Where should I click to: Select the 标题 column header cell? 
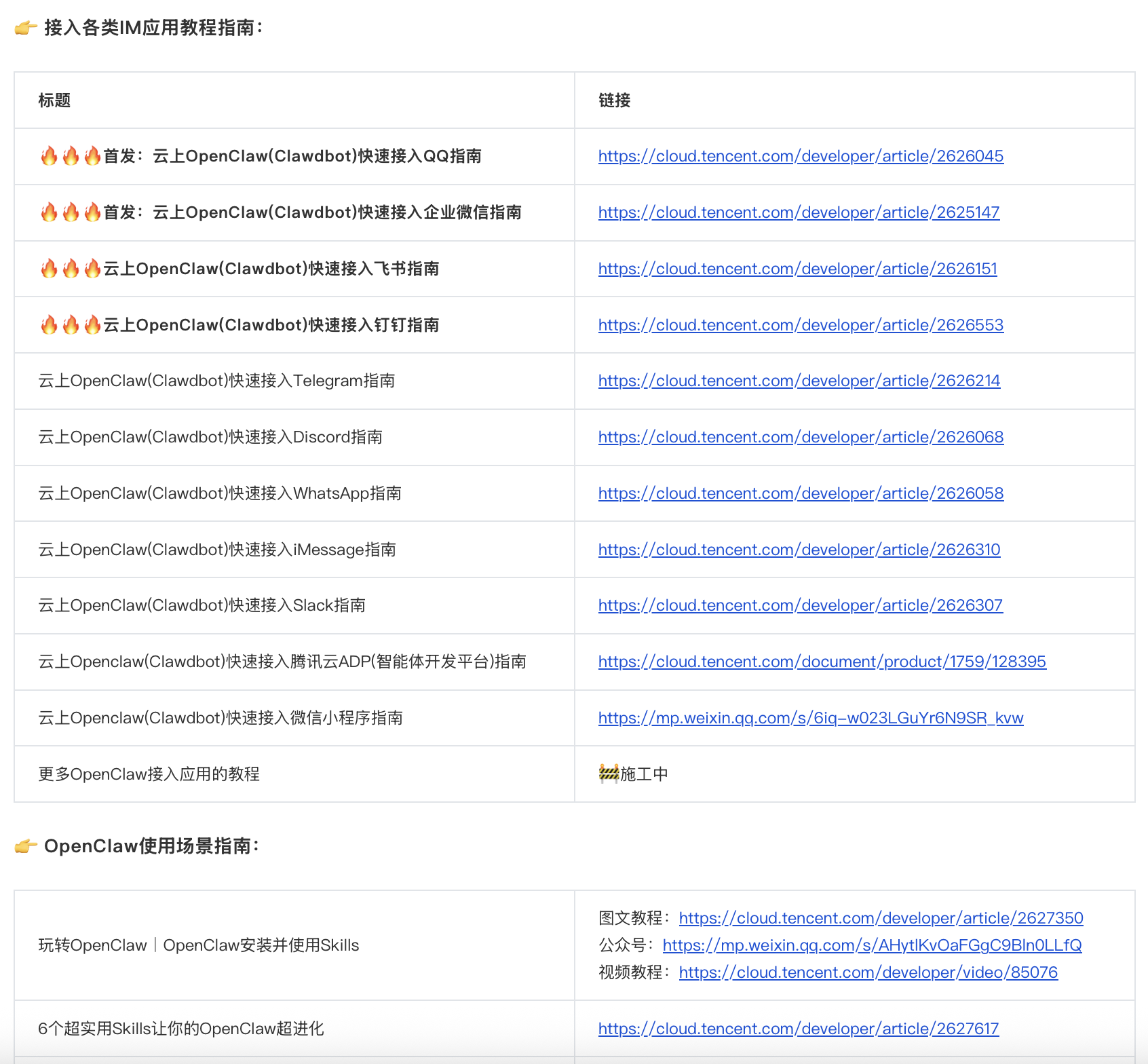click(54, 100)
